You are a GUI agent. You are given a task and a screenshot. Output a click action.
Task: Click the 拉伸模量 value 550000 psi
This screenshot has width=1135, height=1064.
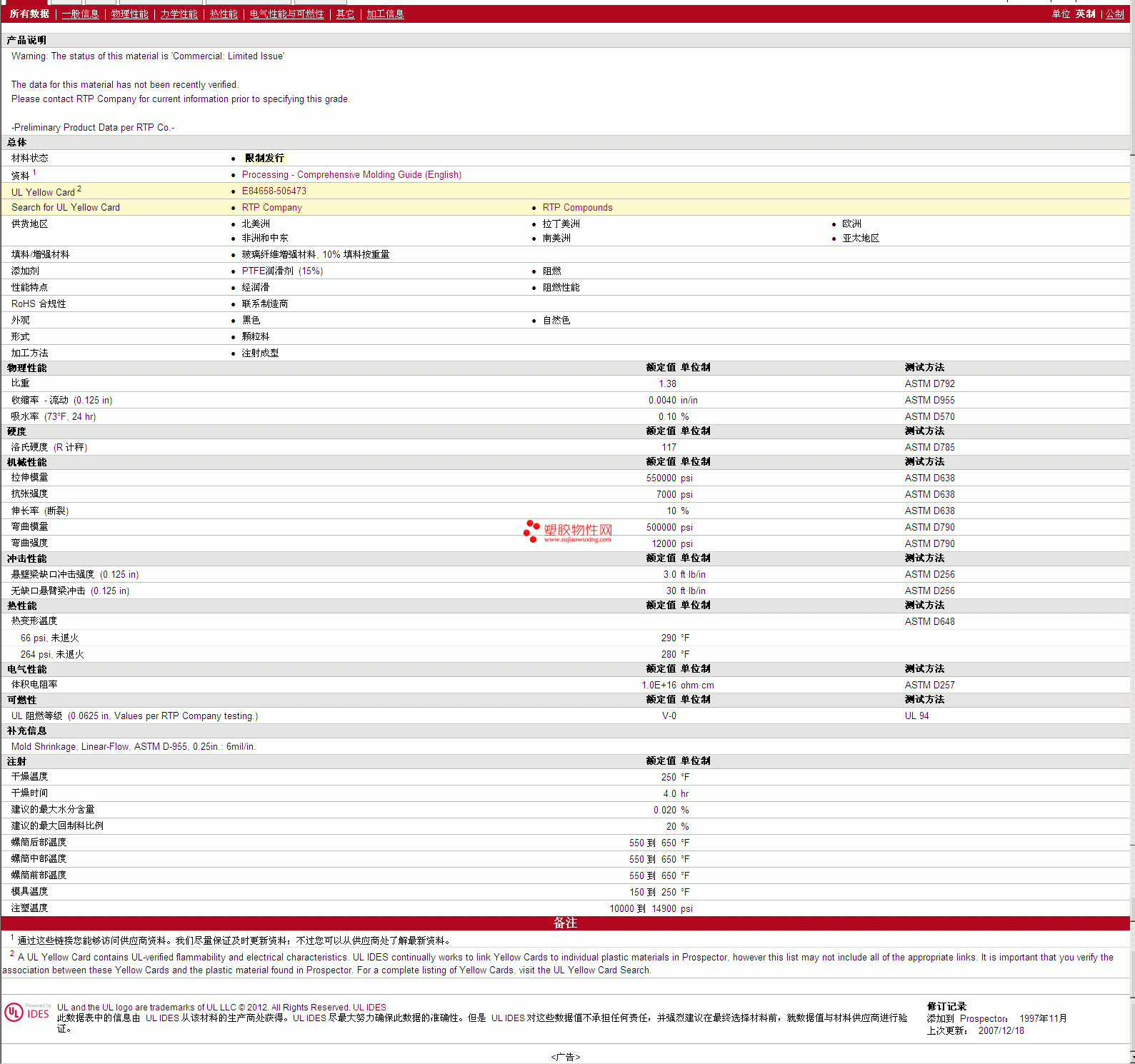pyautogui.click(x=669, y=478)
